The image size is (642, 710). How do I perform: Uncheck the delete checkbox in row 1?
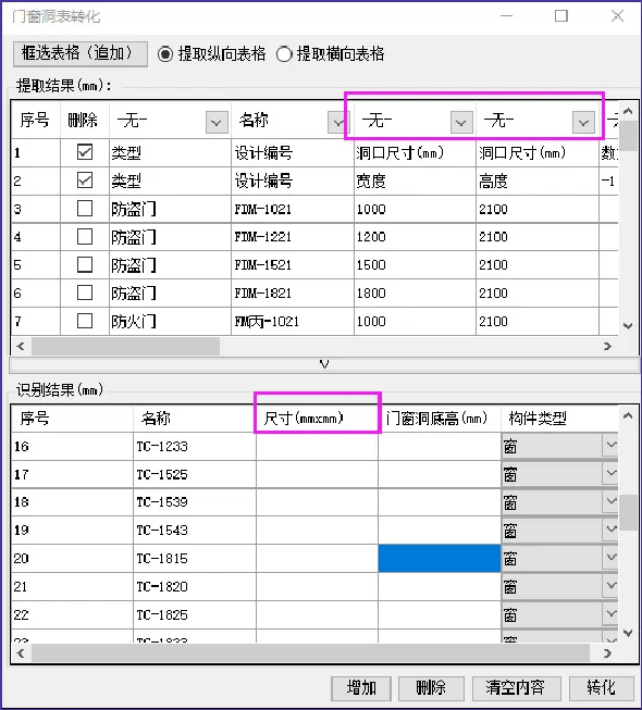click(x=85, y=152)
